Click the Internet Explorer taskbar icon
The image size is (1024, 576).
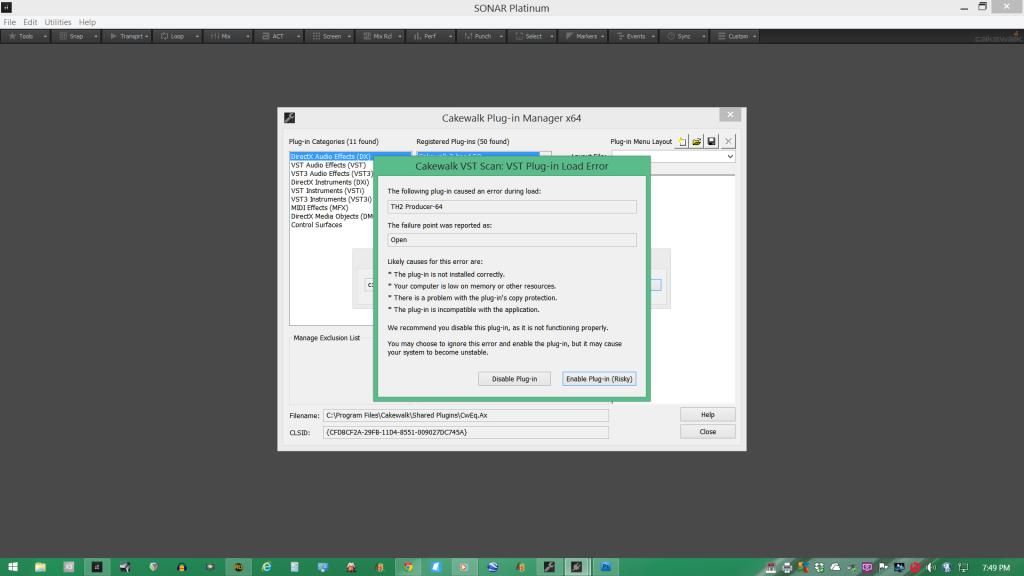267,567
